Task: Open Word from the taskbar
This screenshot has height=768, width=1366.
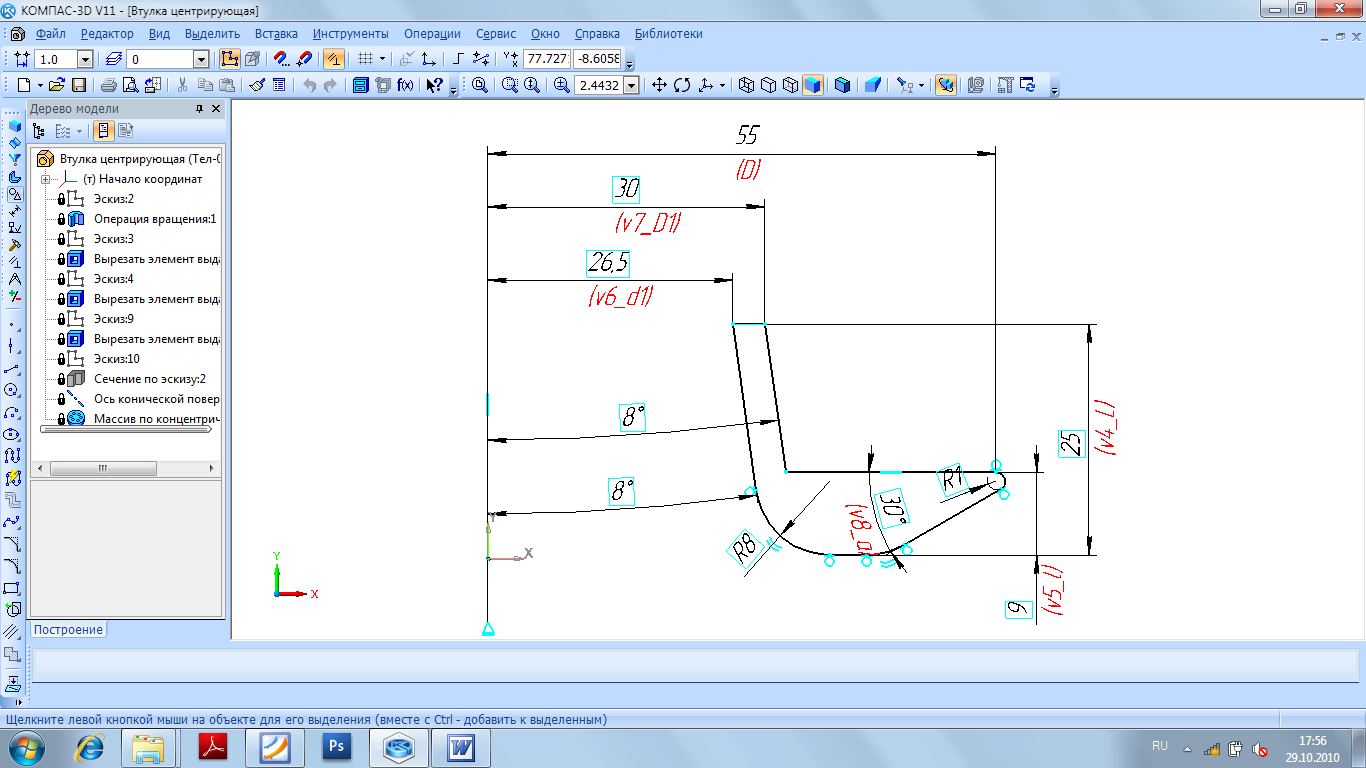Action: [x=462, y=747]
